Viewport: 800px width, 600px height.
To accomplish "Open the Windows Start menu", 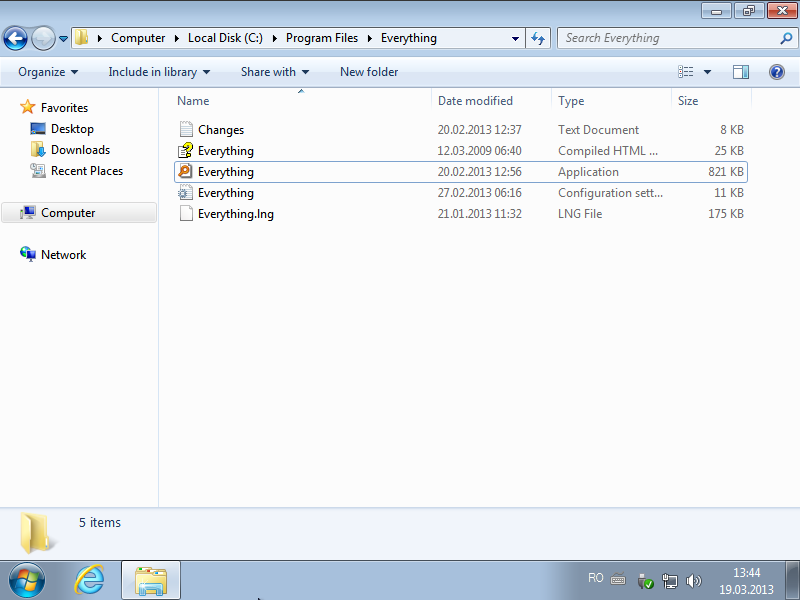I will [x=27, y=581].
